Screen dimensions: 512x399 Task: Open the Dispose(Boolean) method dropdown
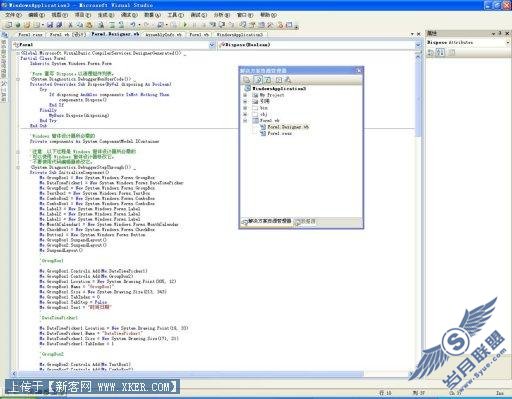click(x=418, y=45)
